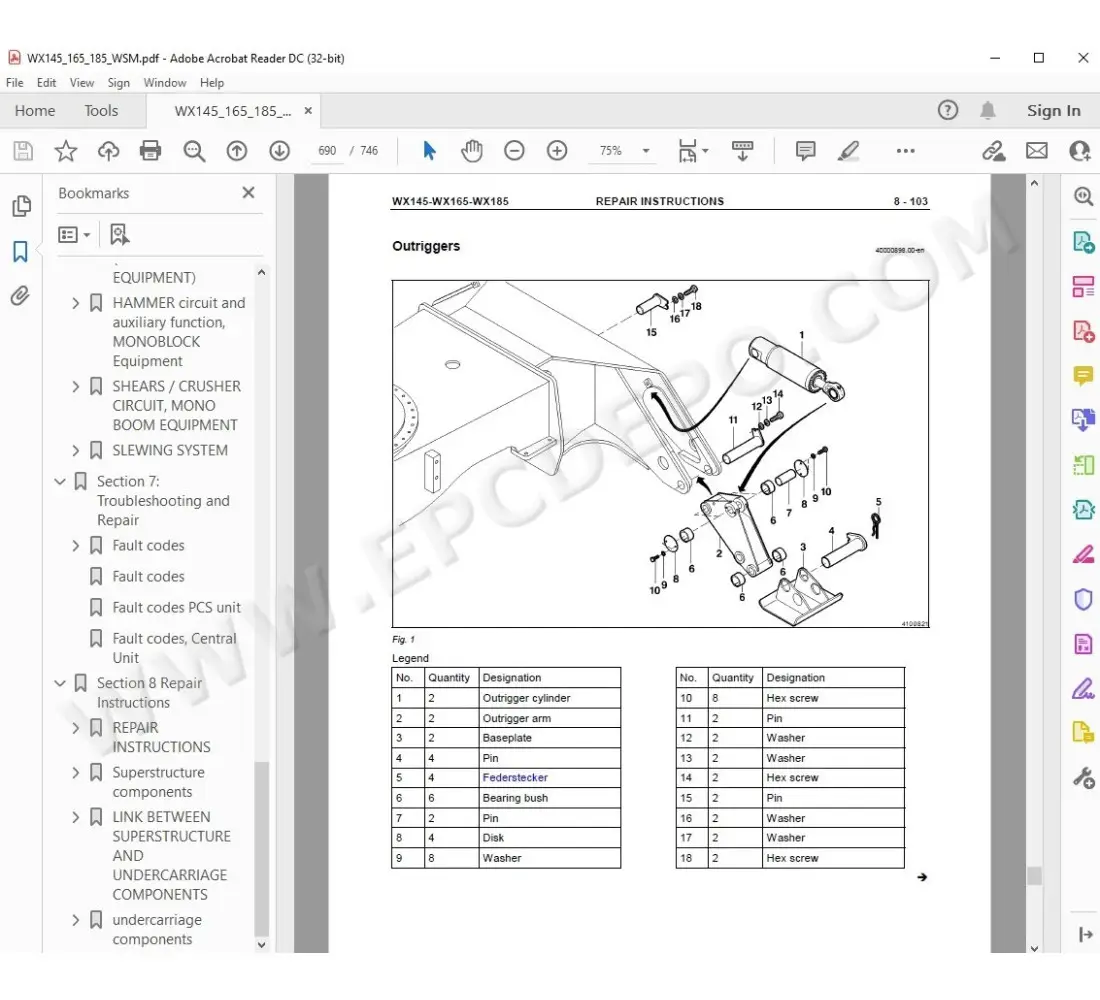Screen dimensions: 1100x1000
Task: Zoom in with the plus circle icon
Action: [x=557, y=151]
